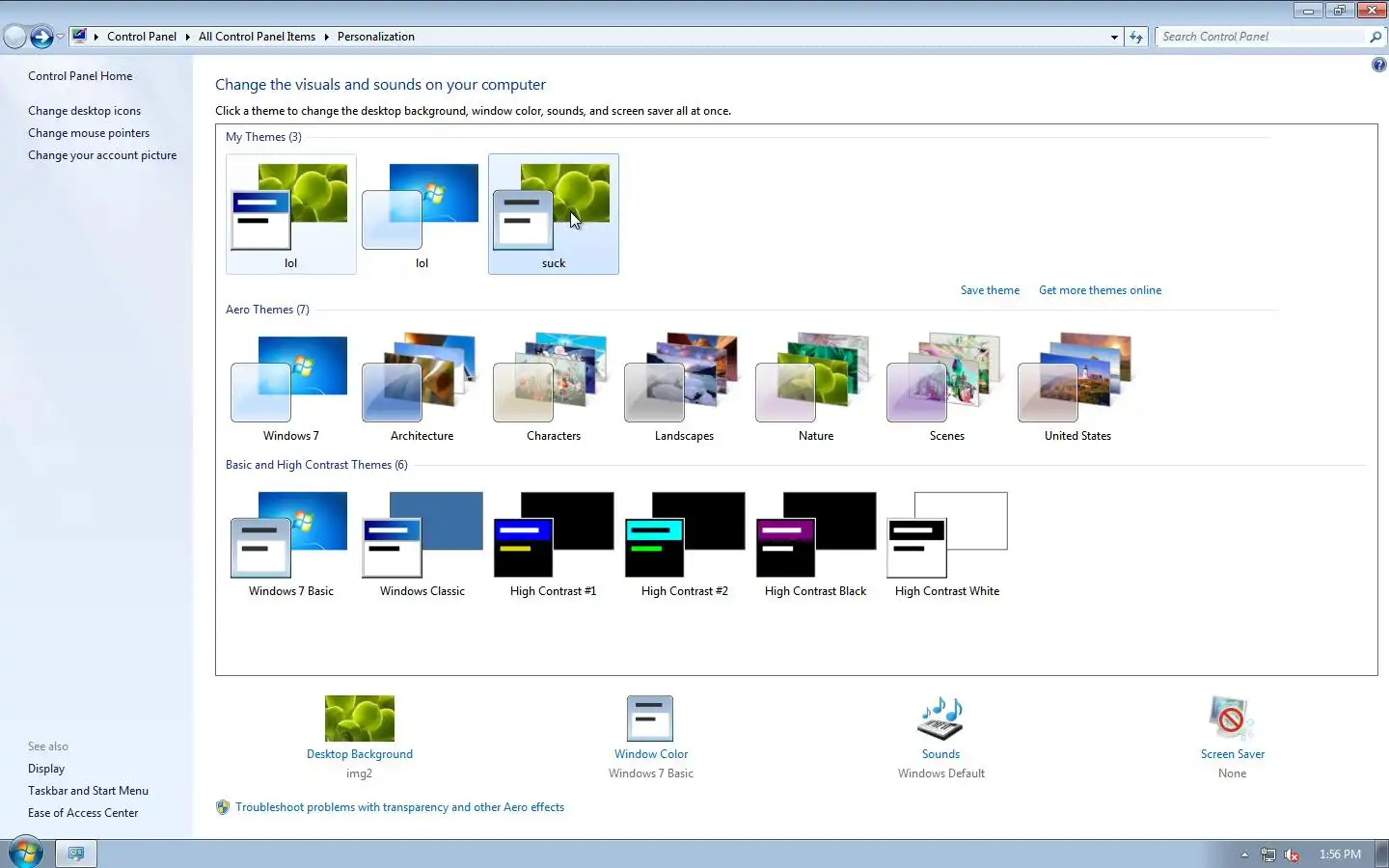Open recent pages dropdown next to nav arrows
Viewport: 1389px width, 868px height.
(60, 37)
